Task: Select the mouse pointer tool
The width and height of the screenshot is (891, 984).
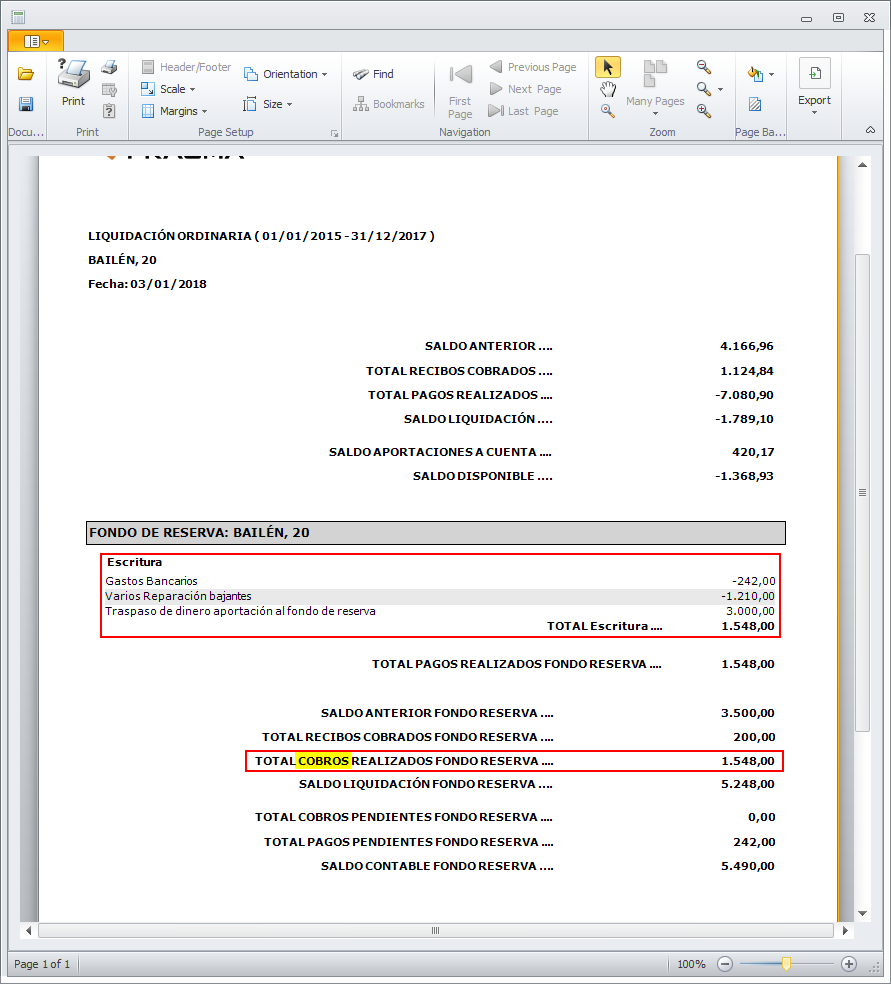Action: click(607, 67)
